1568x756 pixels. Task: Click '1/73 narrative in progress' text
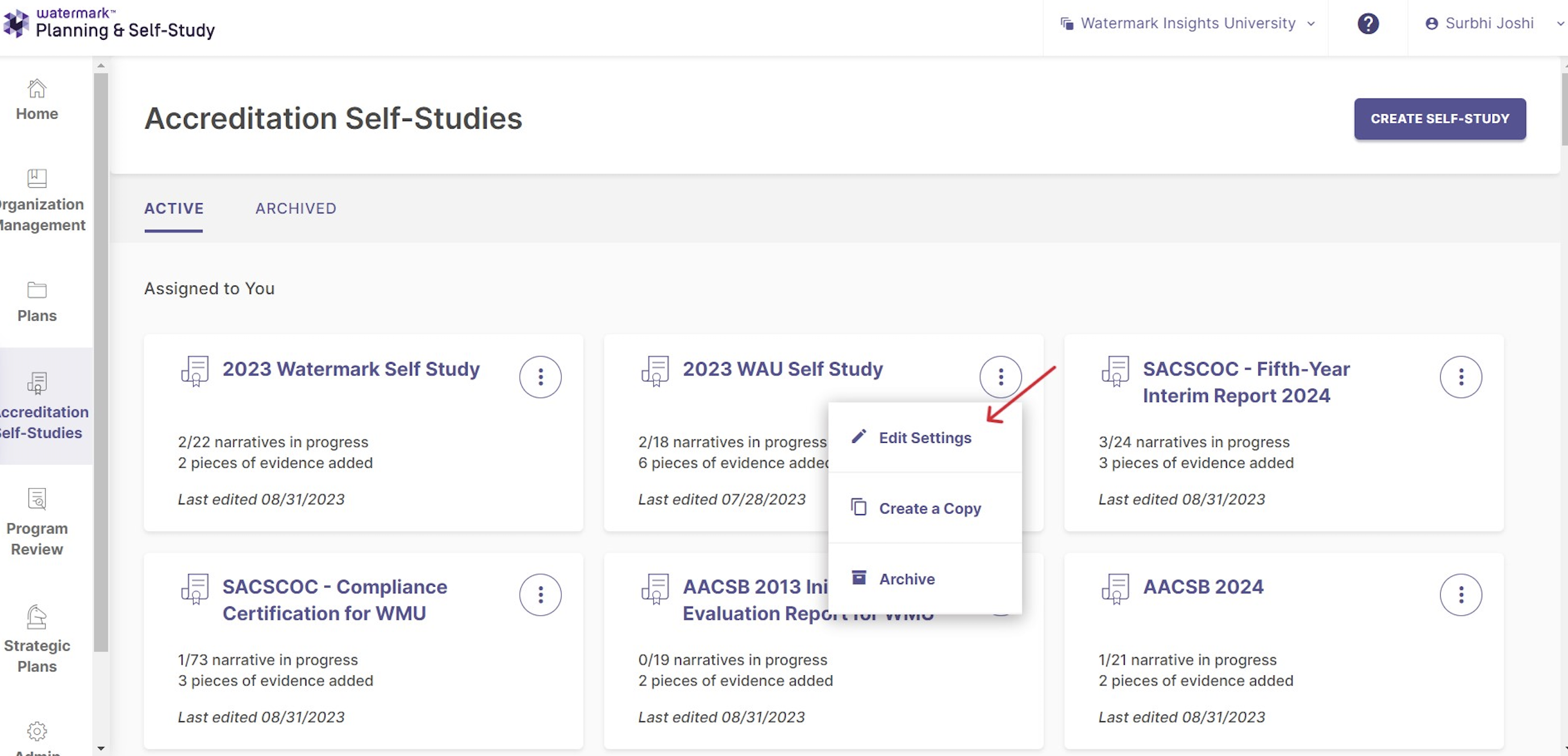pyautogui.click(x=268, y=660)
